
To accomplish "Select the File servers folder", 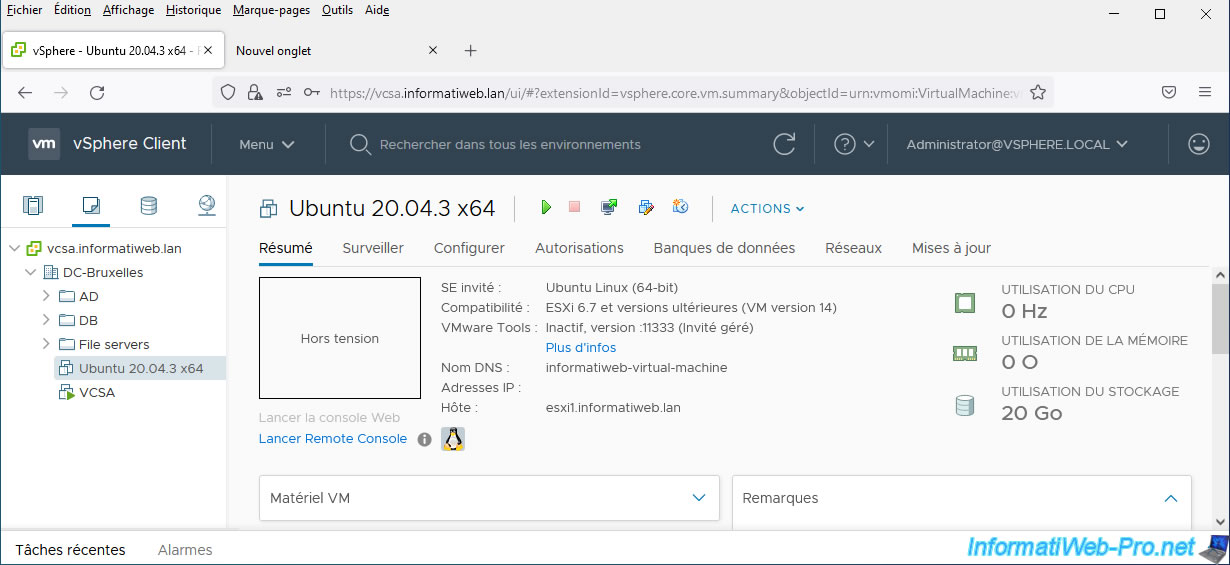I will [114, 344].
